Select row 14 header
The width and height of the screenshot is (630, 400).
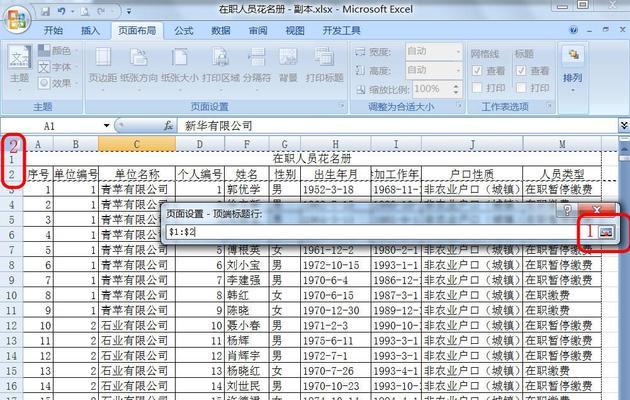tap(11, 356)
